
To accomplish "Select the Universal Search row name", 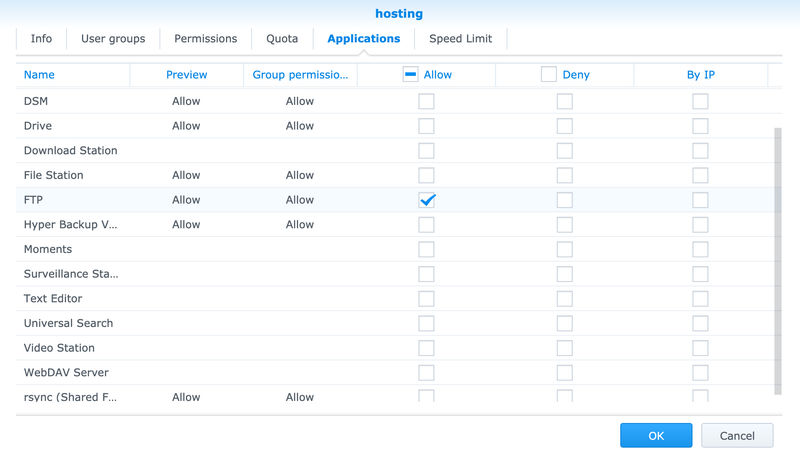I will (68, 323).
